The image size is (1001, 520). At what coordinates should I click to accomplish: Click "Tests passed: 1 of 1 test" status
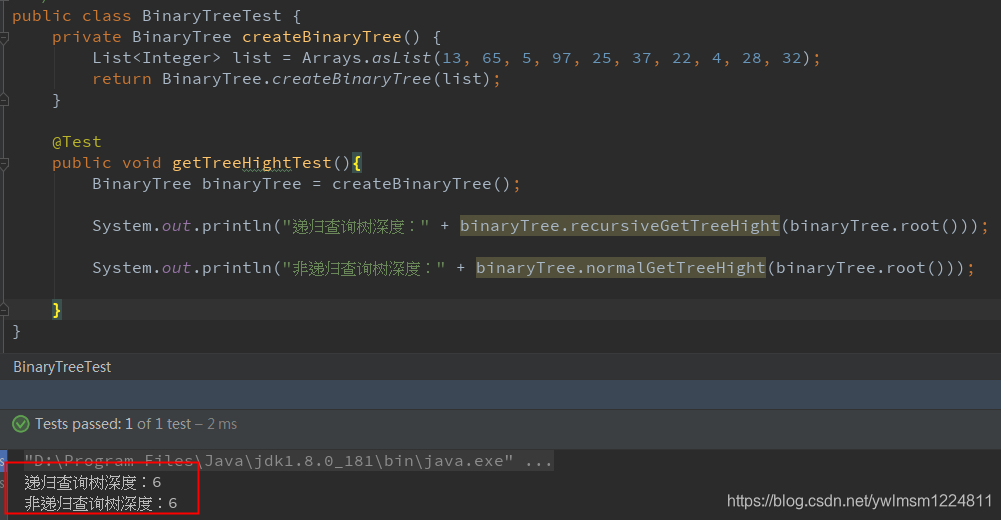click(113, 424)
